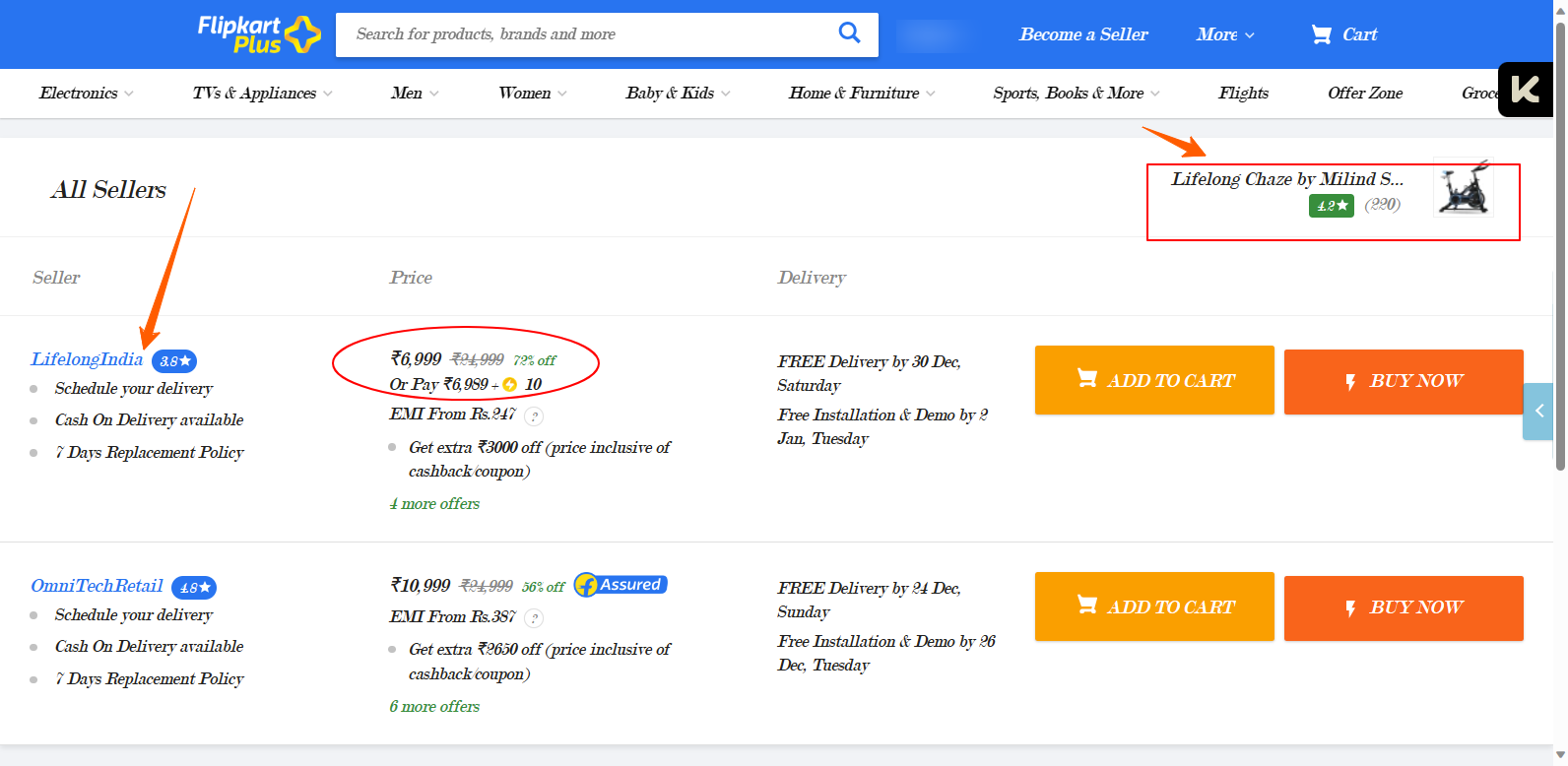
Task: Click the search magnifier icon
Action: coord(849,33)
